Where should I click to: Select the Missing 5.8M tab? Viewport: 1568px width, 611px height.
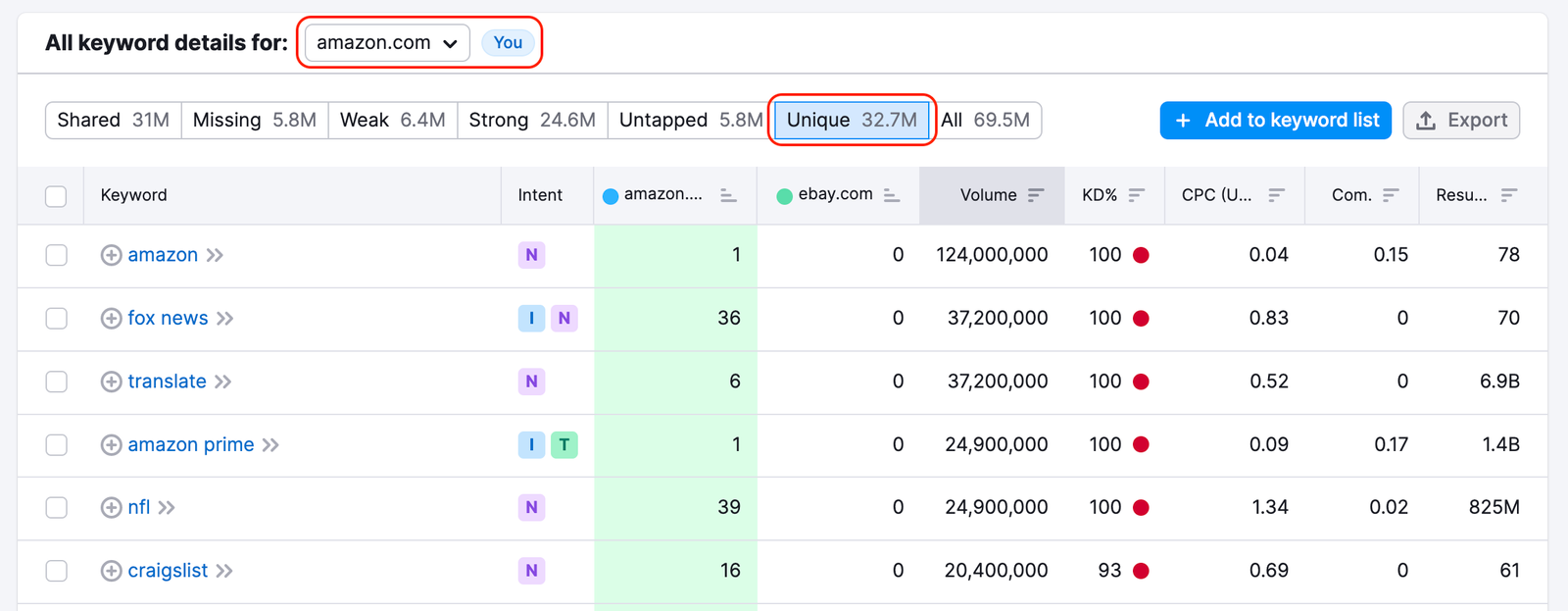coord(255,121)
